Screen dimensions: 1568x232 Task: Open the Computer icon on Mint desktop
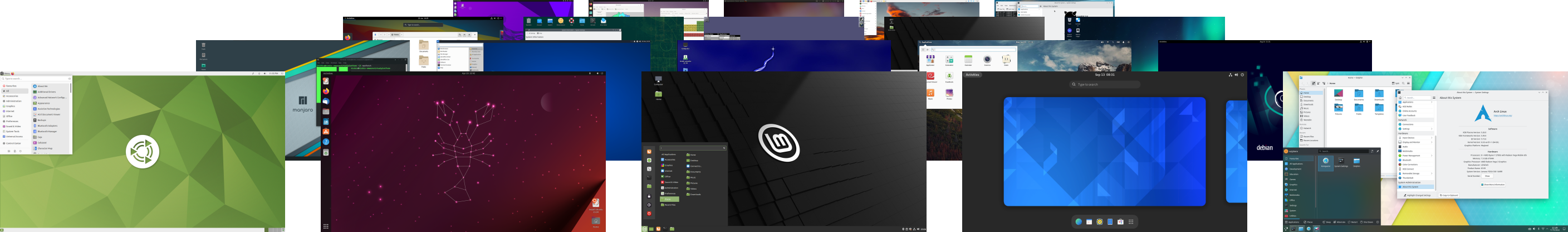pyautogui.click(x=658, y=80)
